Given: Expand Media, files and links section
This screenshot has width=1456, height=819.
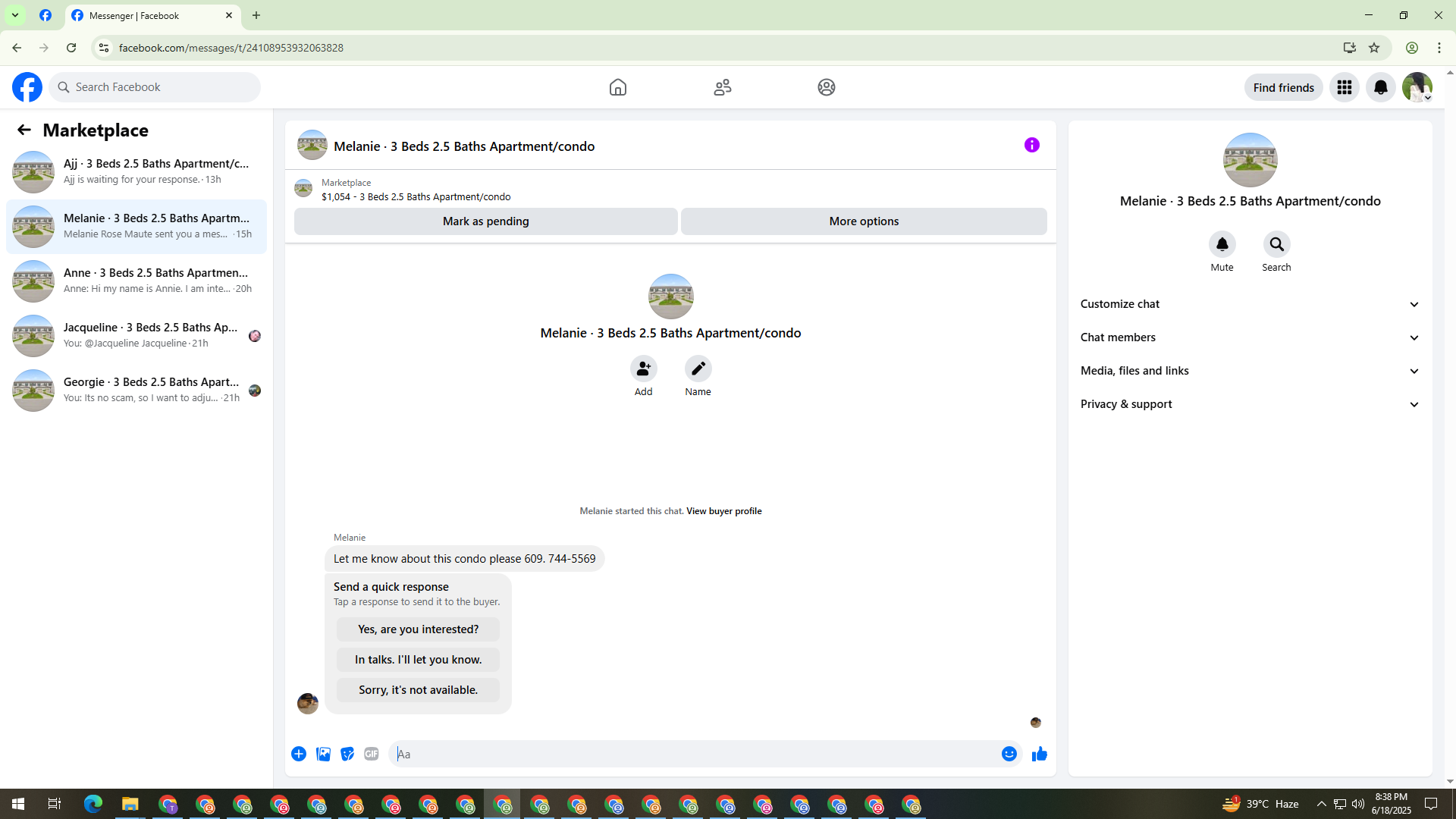Looking at the screenshot, I should [1250, 371].
